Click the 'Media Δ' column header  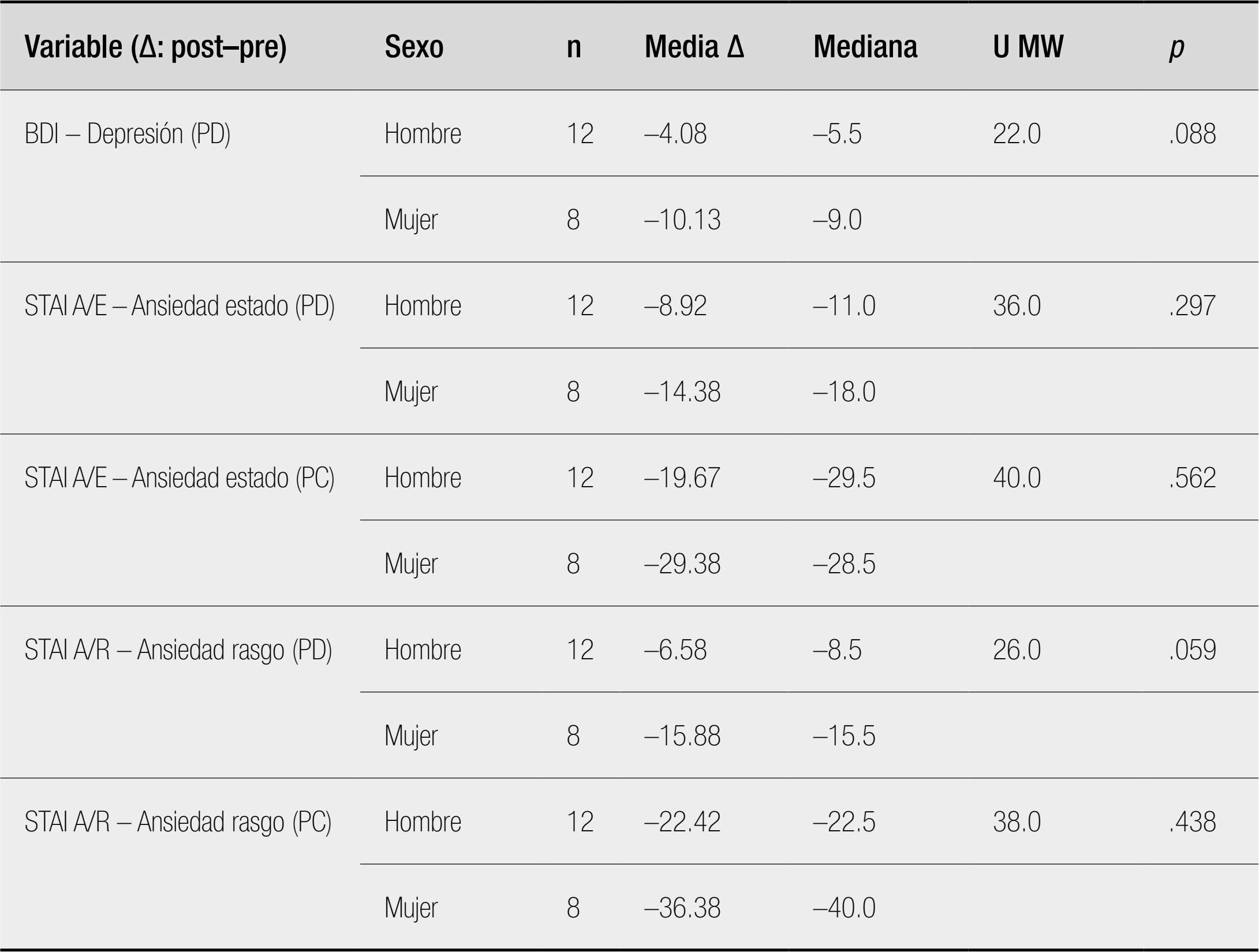694,47
